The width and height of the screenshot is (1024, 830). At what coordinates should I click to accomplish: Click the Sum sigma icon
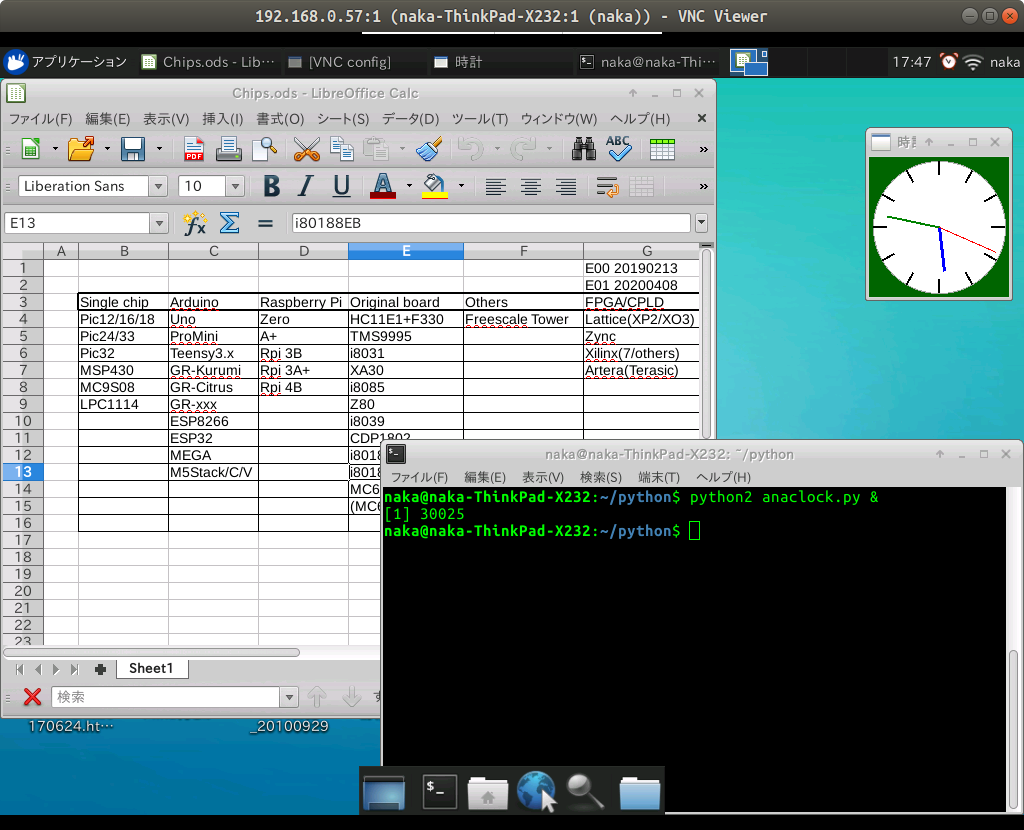pos(229,223)
